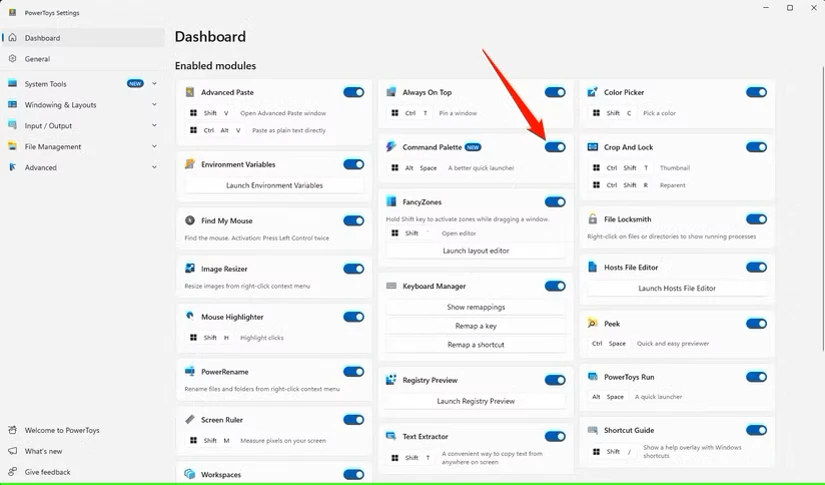The image size is (825, 485).
Task: Click the Text Extractor module icon
Action: pyautogui.click(x=391, y=436)
